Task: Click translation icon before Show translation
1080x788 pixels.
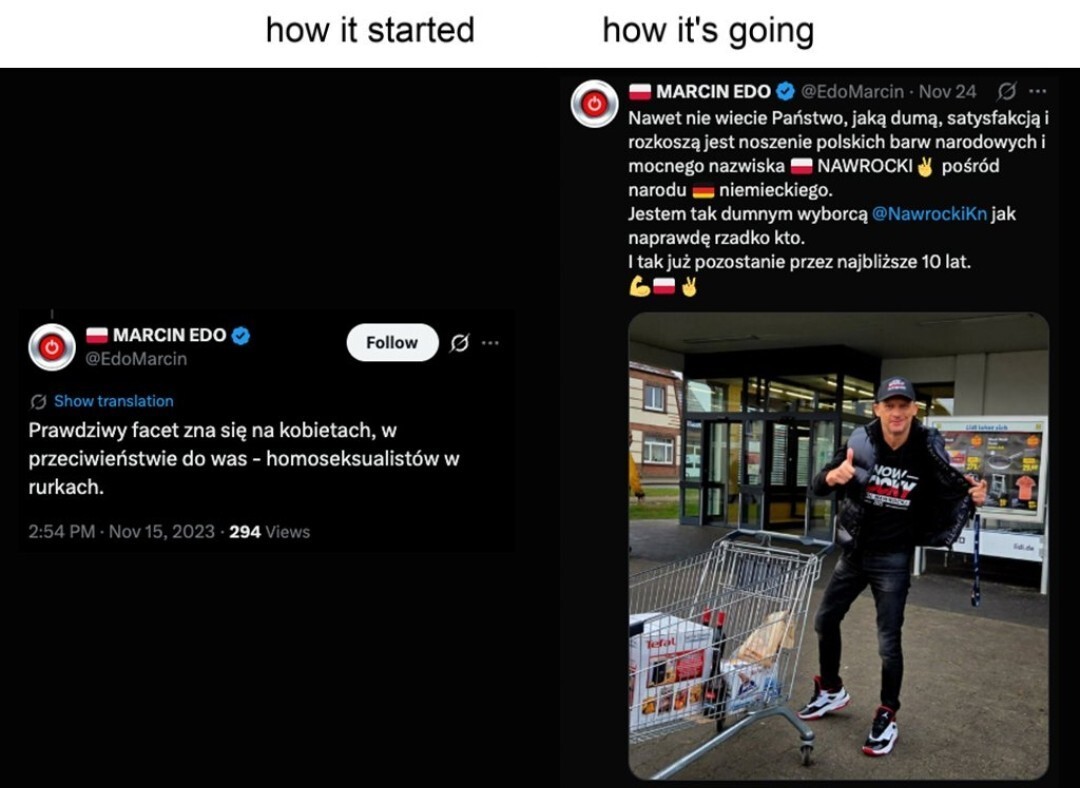Action: pyautogui.click(x=39, y=402)
